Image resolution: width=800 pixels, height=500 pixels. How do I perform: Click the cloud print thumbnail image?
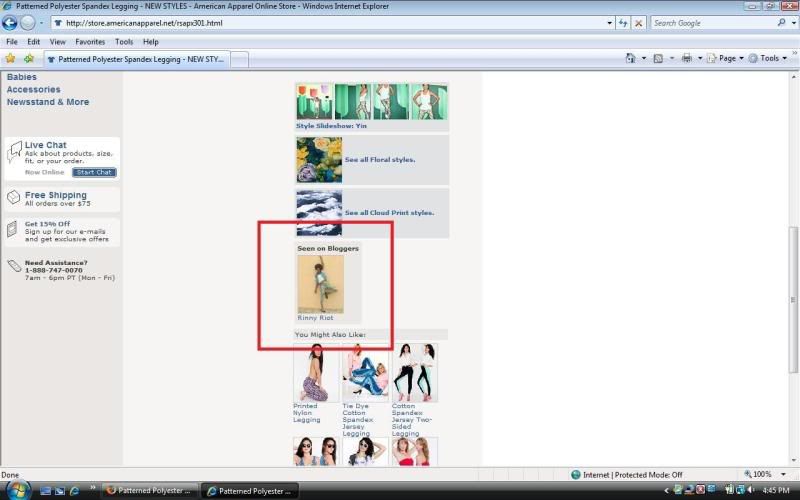click(x=319, y=213)
